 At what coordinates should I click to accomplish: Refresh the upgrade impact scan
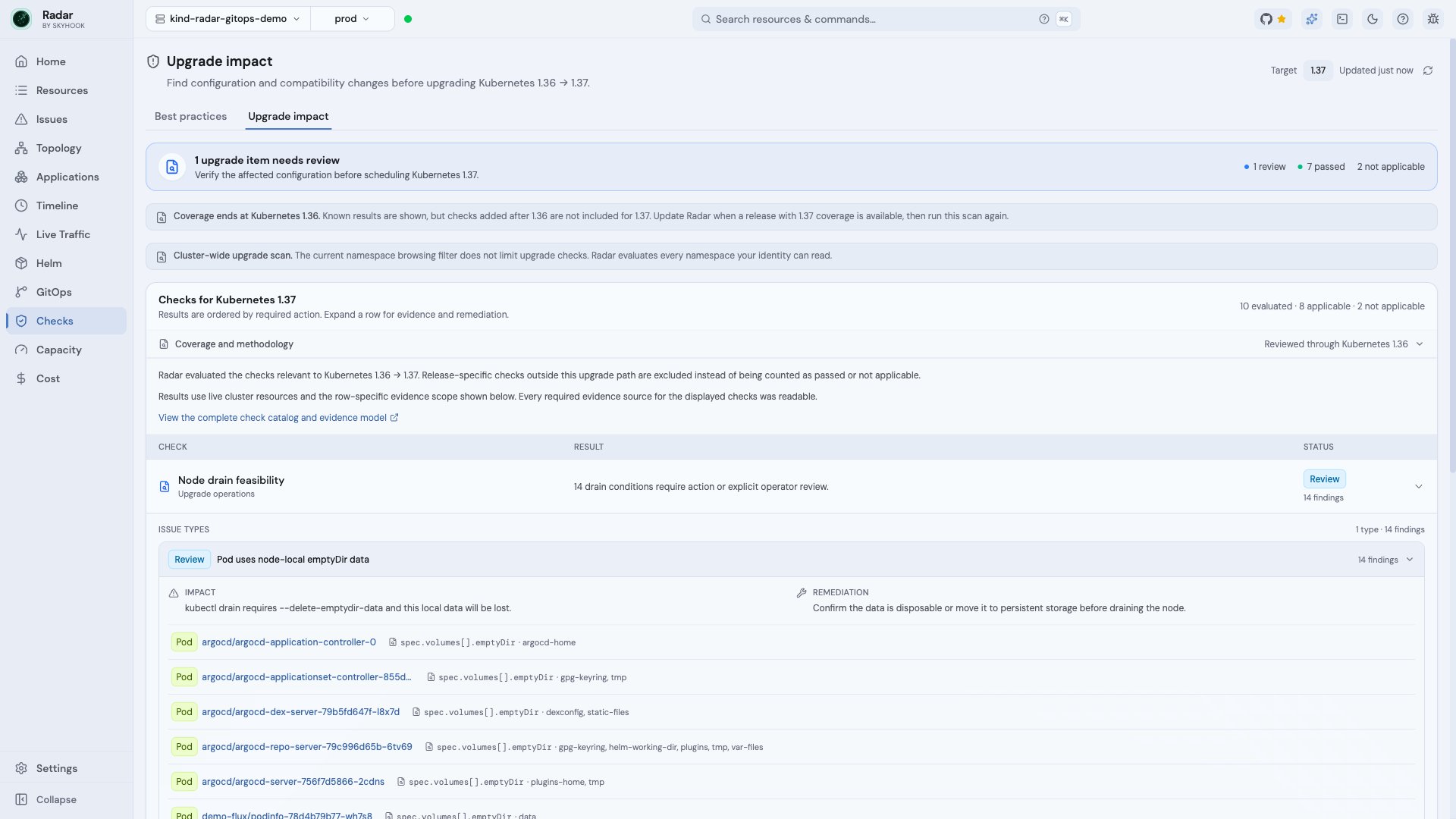pos(1428,71)
